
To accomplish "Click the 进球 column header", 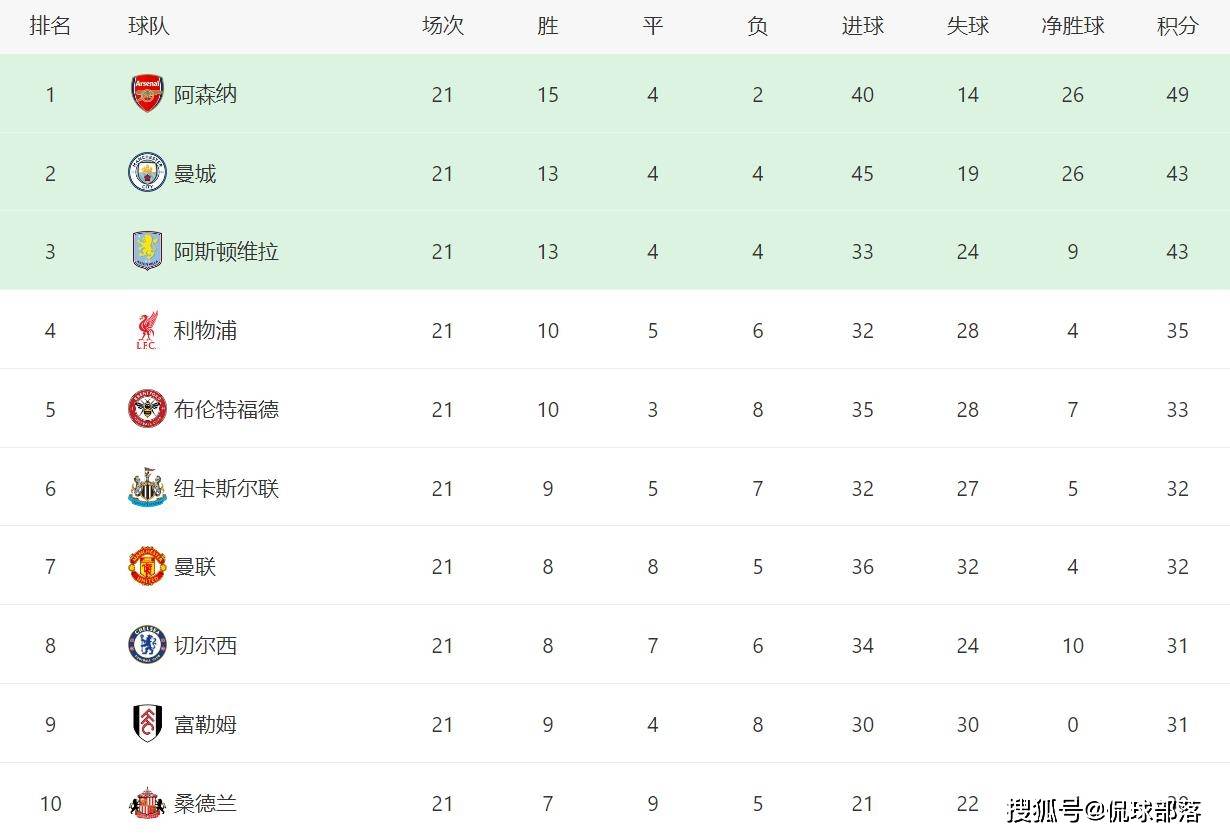I will coord(862,26).
